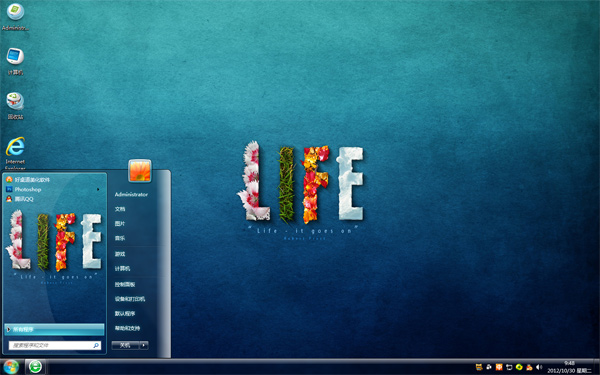This screenshot has width=600, height=375.
Task: Click the green-yellow round tray icon
Action: (x=519, y=367)
